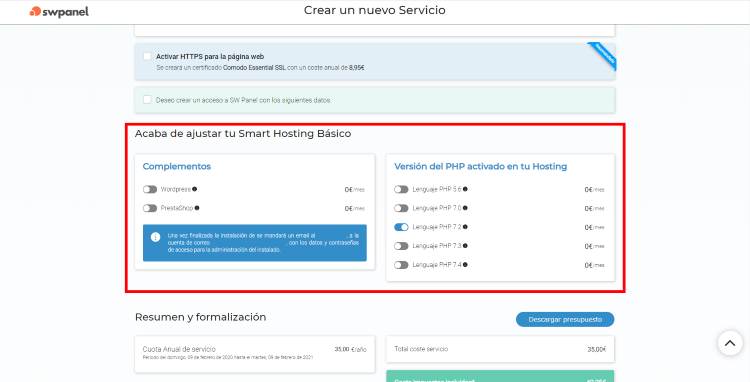
Task: Click the Comodo Essential SSL certificate line
Action: (260, 68)
